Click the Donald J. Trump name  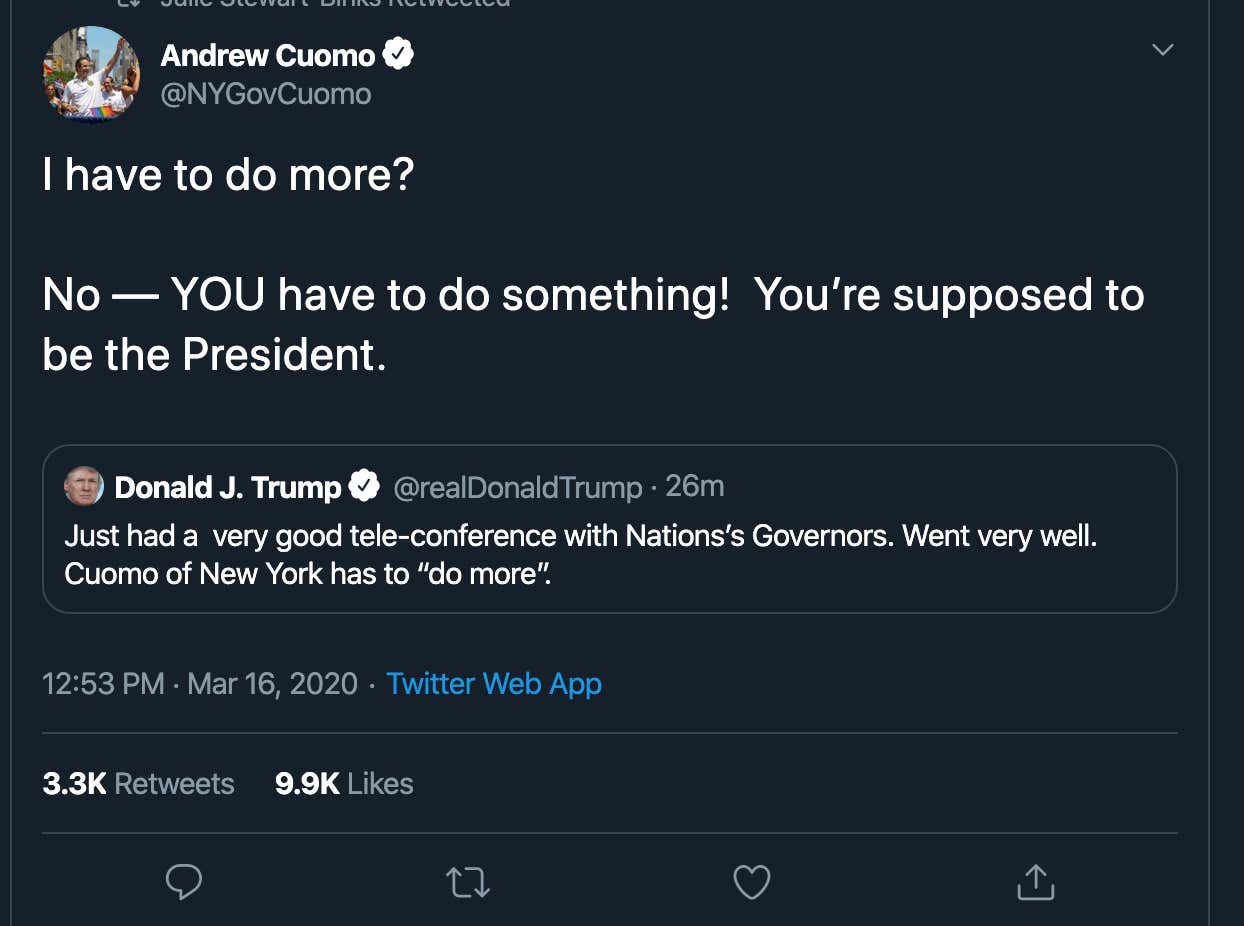click(228, 487)
